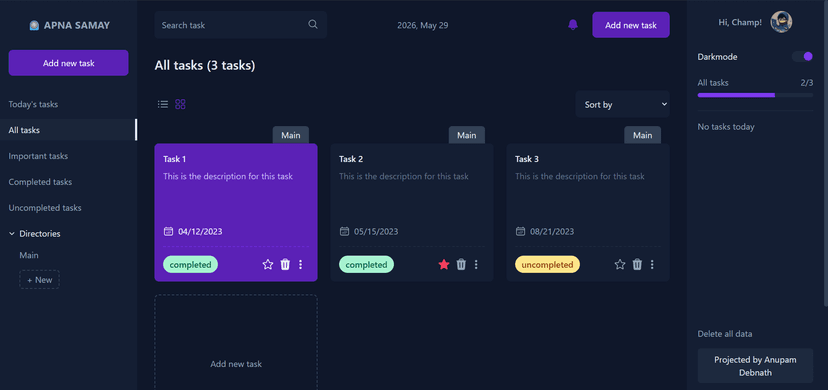The width and height of the screenshot is (828, 390).
Task: Toggle Task 2 completed status badge
Action: [366, 264]
